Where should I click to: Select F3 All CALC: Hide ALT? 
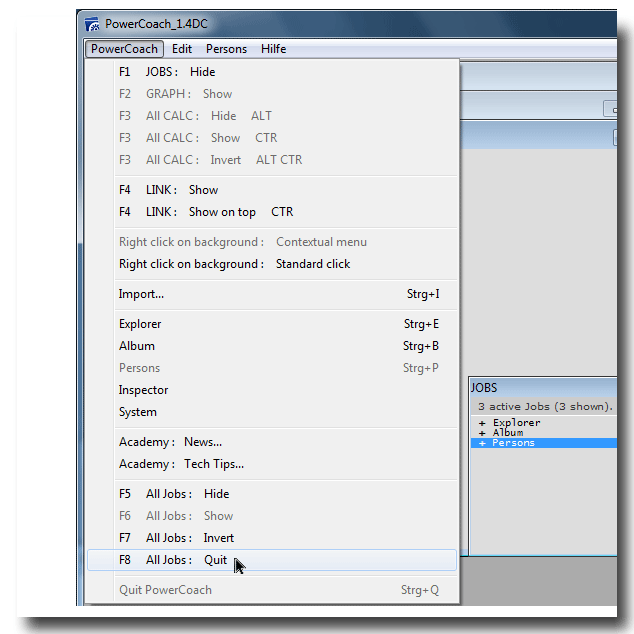(x=272, y=116)
